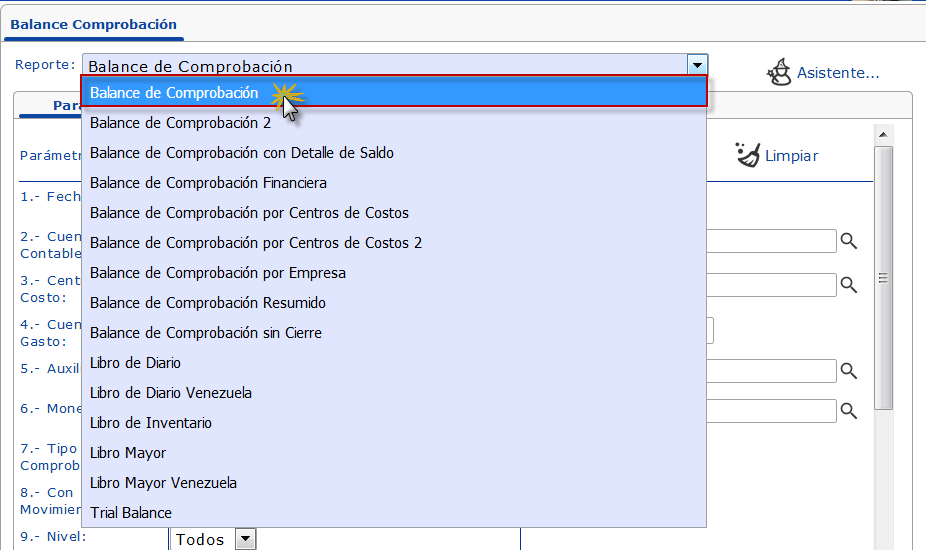Pick 'Balance de Comprobación Resumido'
The image size is (926, 550).
pyautogui.click(x=394, y=302)
